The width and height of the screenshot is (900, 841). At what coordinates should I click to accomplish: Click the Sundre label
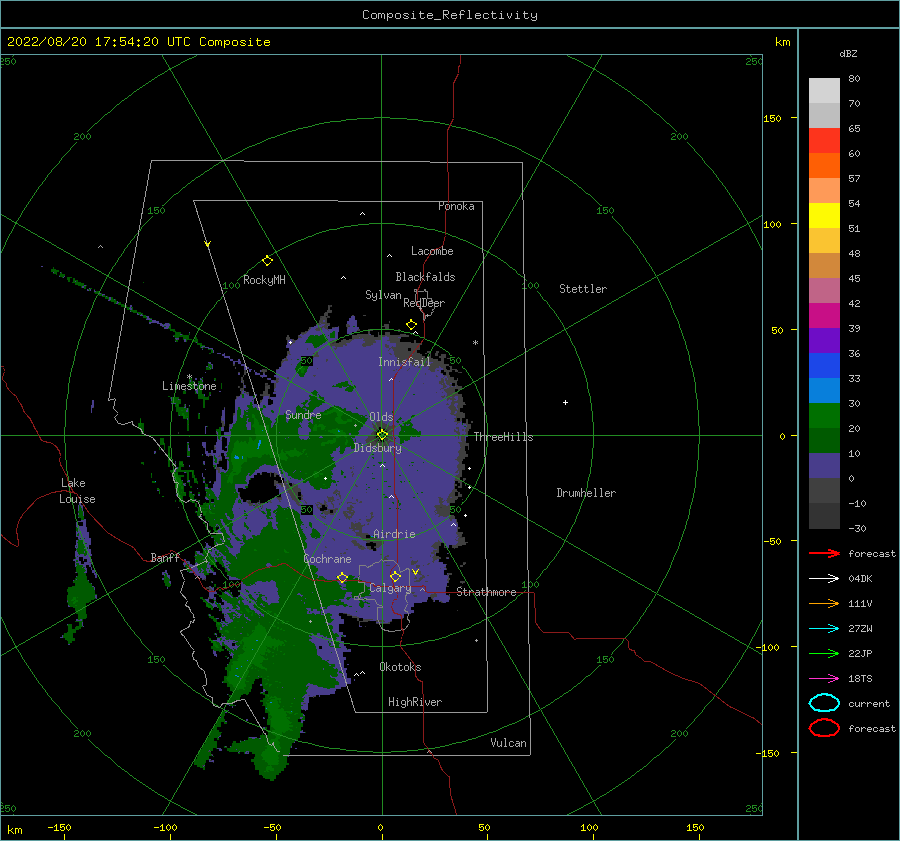[x=303, y=415]
